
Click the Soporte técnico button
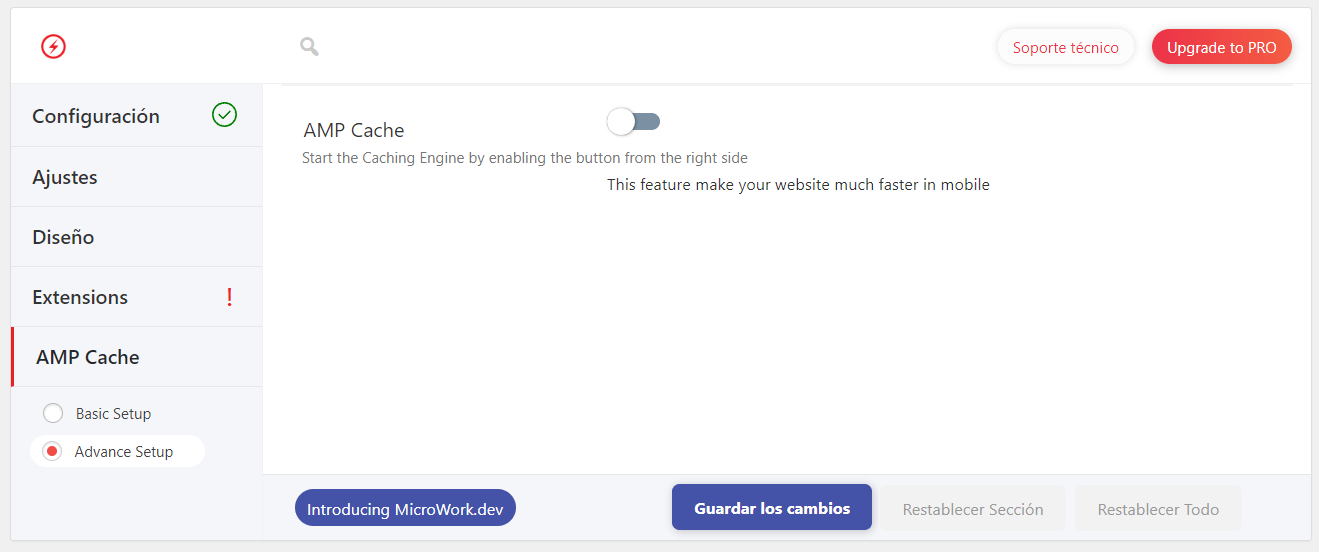[1065, 47]
